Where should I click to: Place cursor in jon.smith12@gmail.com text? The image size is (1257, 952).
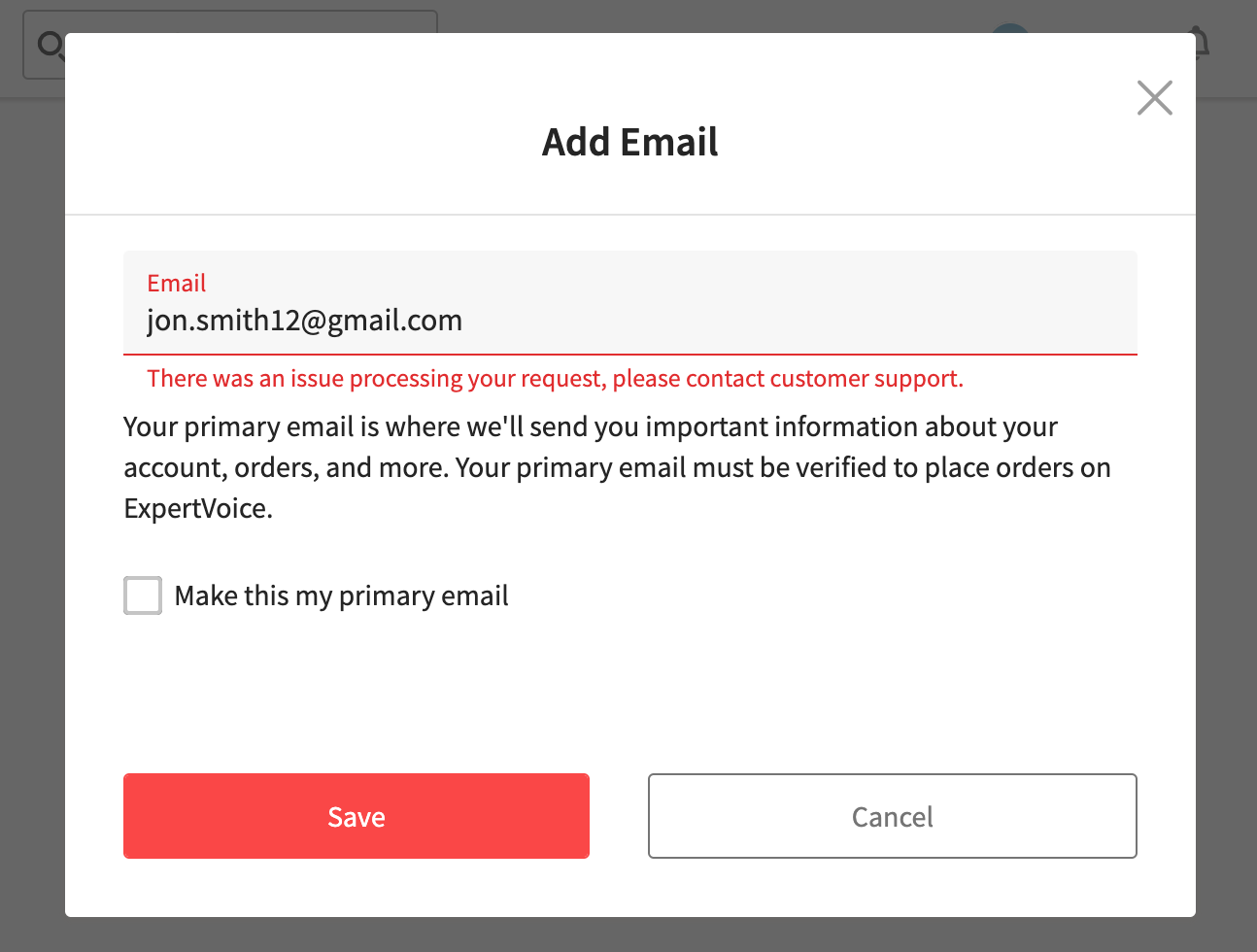pyautogui.click(x=304, y=321)
